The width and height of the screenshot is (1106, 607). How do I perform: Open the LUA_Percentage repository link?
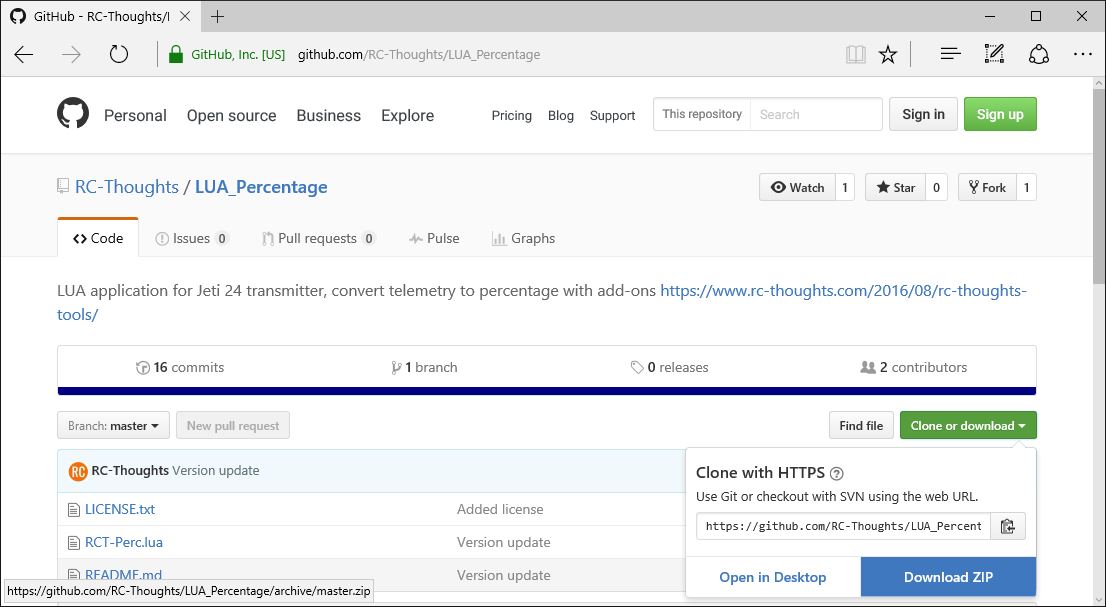[x=261, y=187]
